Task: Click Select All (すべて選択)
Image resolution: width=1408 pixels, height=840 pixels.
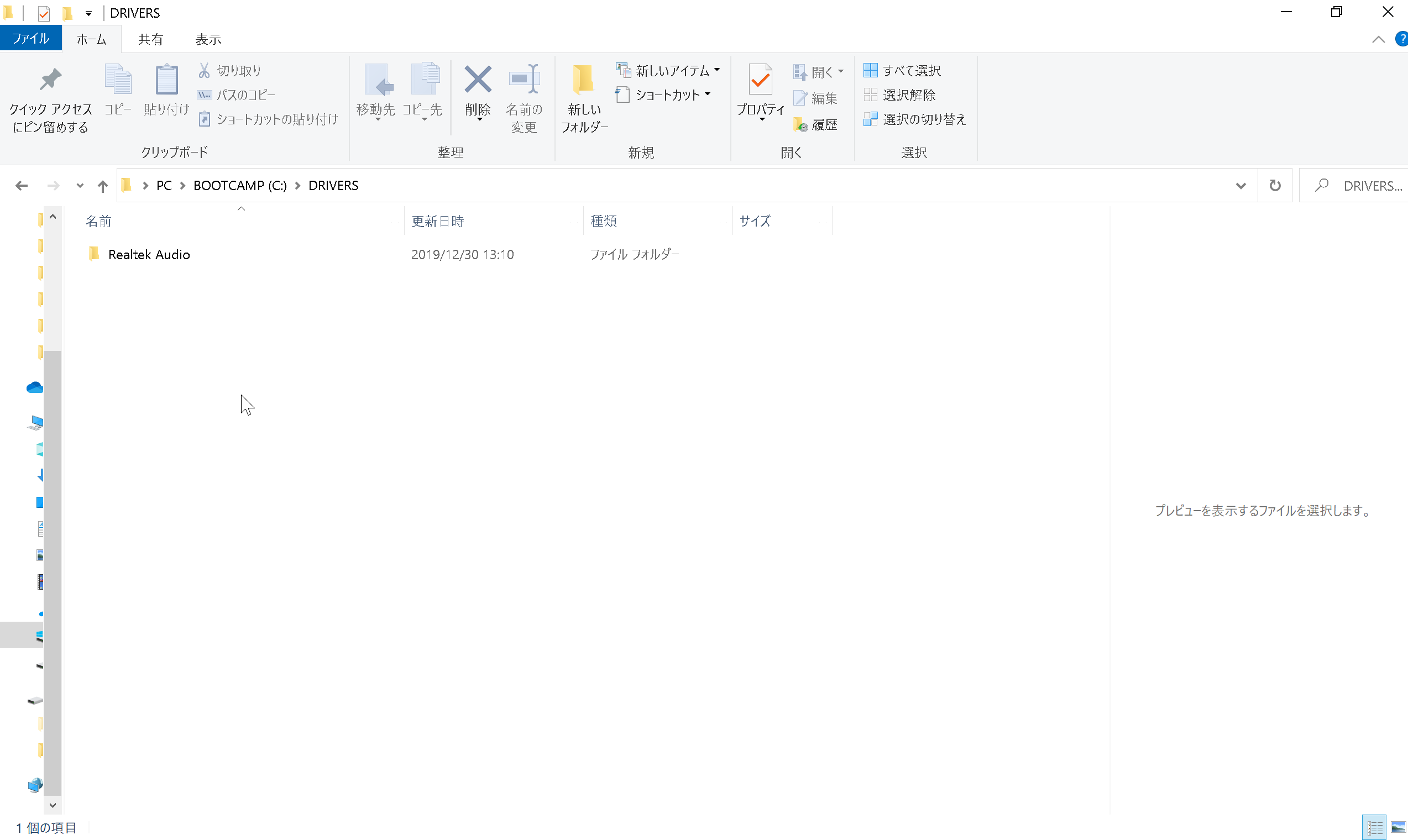Action: coord(902,71)
